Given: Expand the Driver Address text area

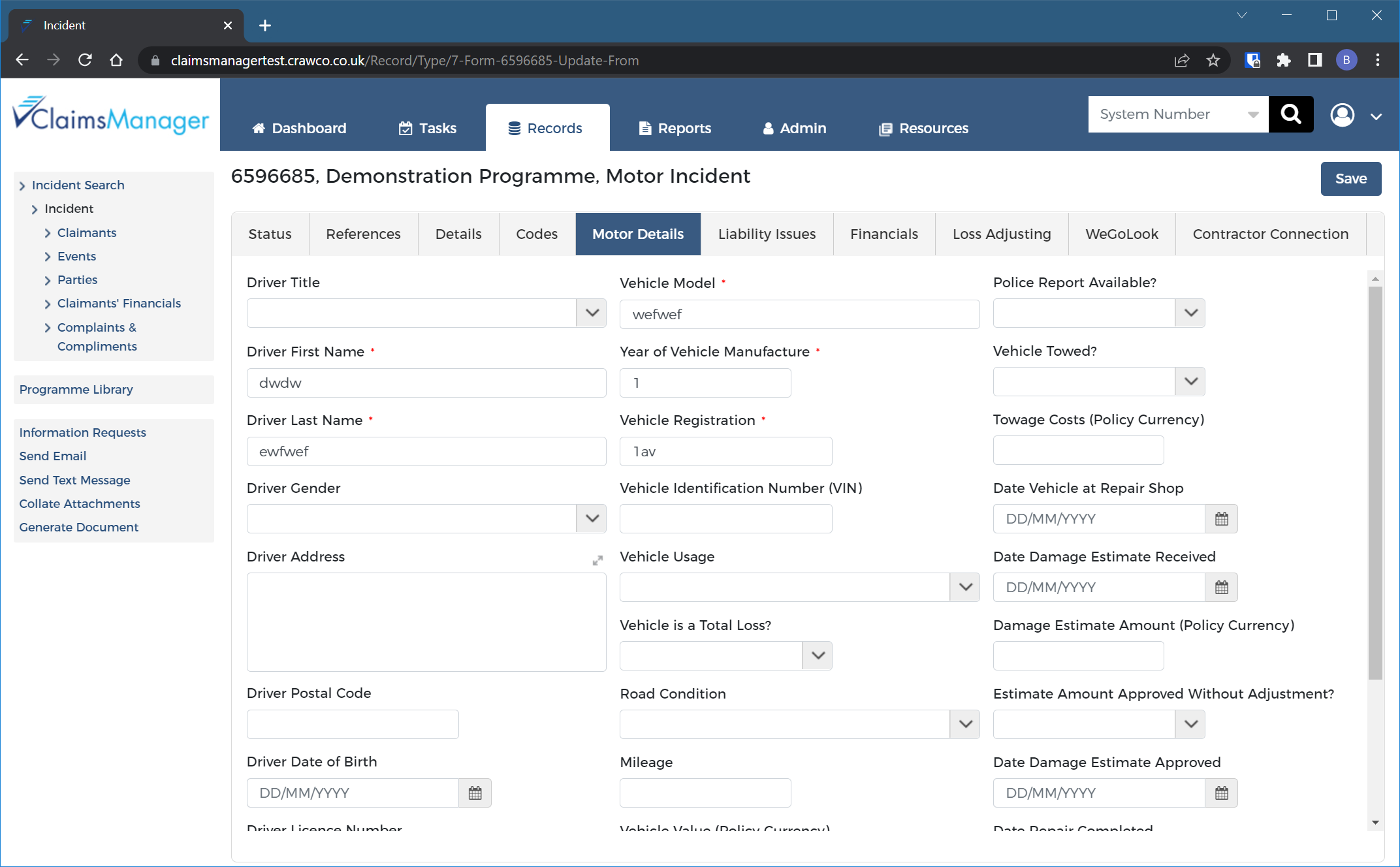Looking at the screenshot, I should coord(597,560).
